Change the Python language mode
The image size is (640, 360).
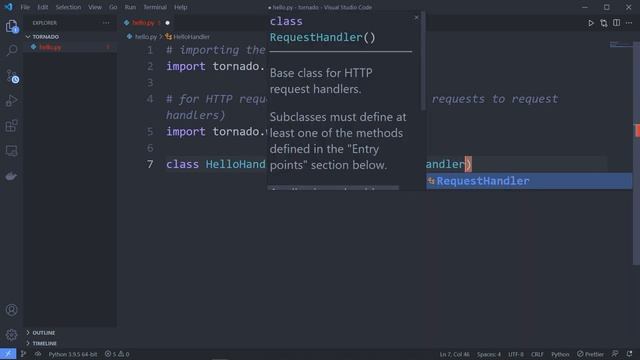pos(560,354)
